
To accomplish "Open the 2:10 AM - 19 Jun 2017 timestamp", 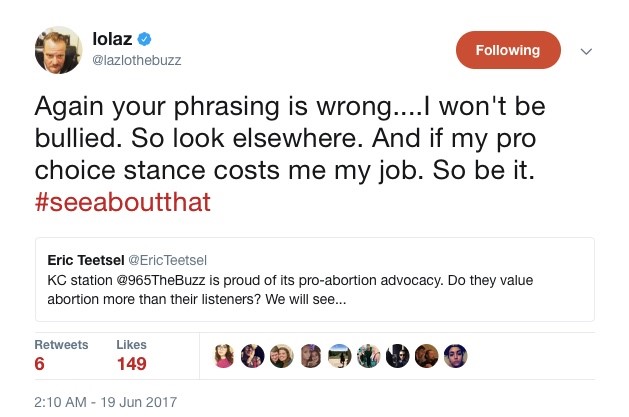I will click(105, 401).
